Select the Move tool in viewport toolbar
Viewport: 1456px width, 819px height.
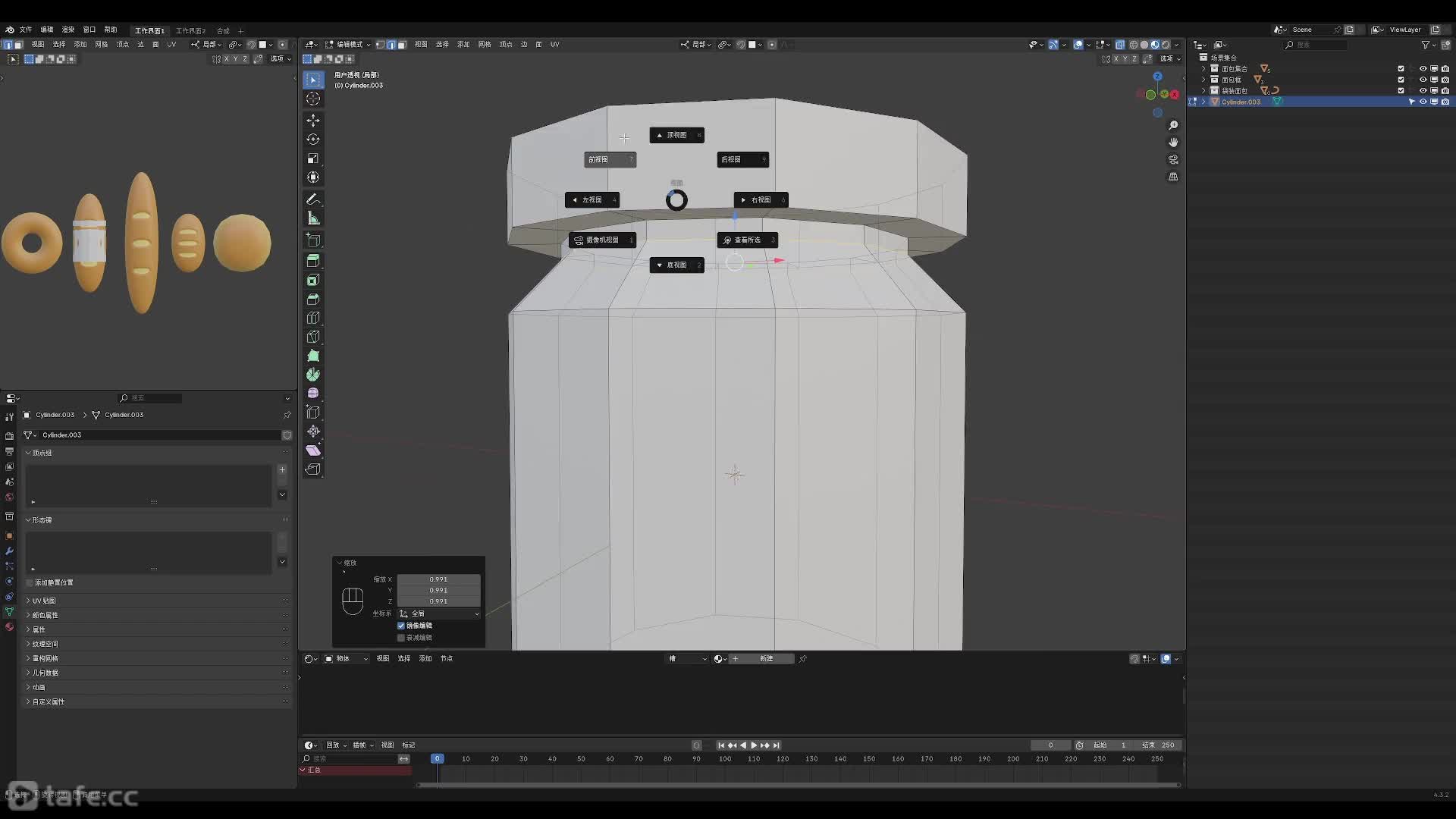pyautogui.click(x=313, y=120)
